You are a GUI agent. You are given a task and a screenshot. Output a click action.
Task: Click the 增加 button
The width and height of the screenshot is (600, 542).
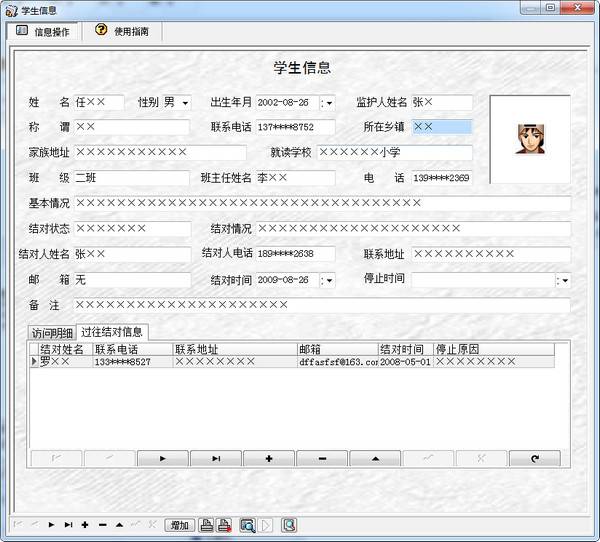pyautogui.click(x=180, y=524)
